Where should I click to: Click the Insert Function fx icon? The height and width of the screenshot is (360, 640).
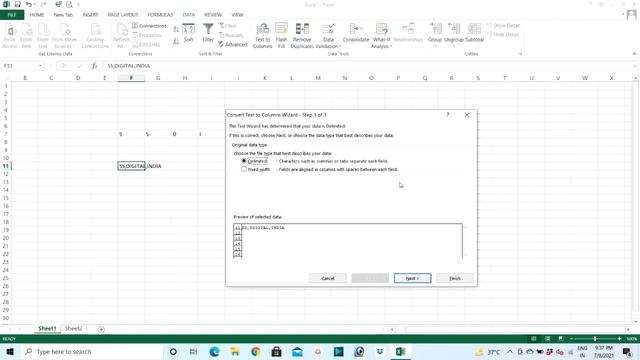[94, 66]
